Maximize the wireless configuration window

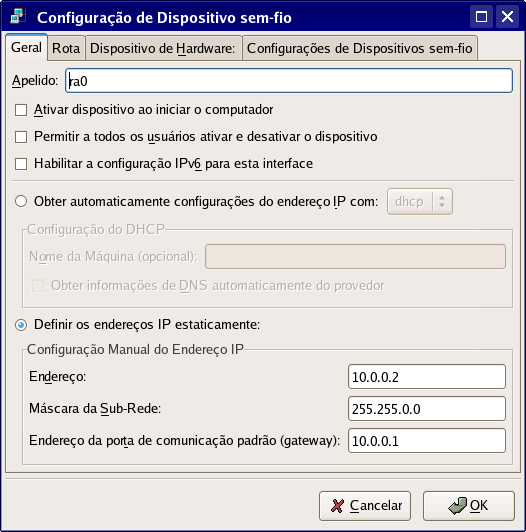point(481,16)
